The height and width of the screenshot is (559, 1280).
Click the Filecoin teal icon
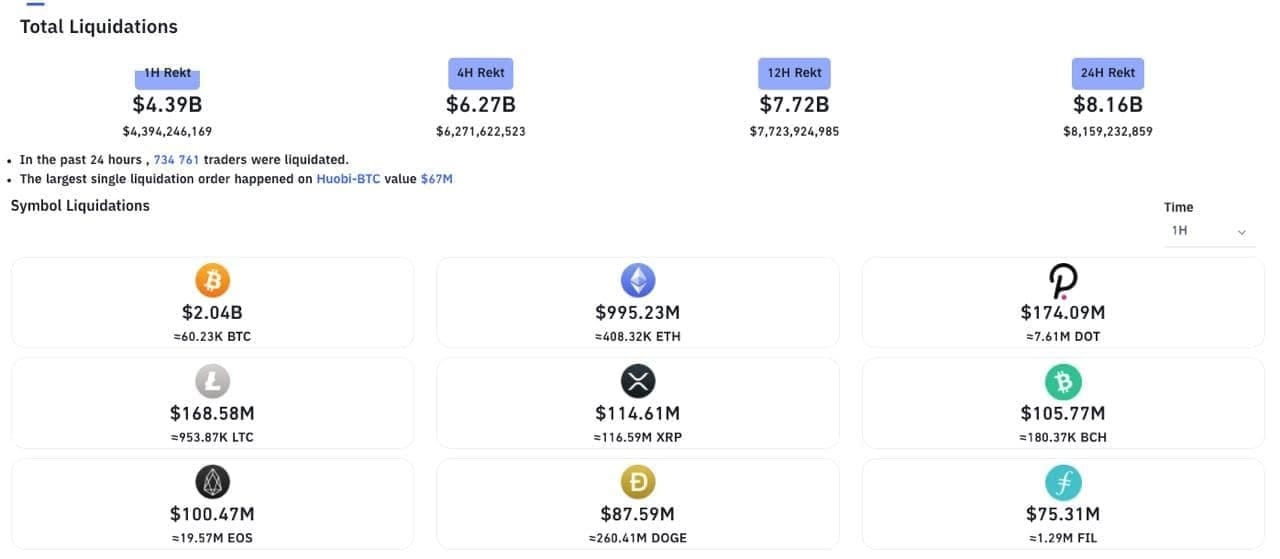[x=1063, y=482]
